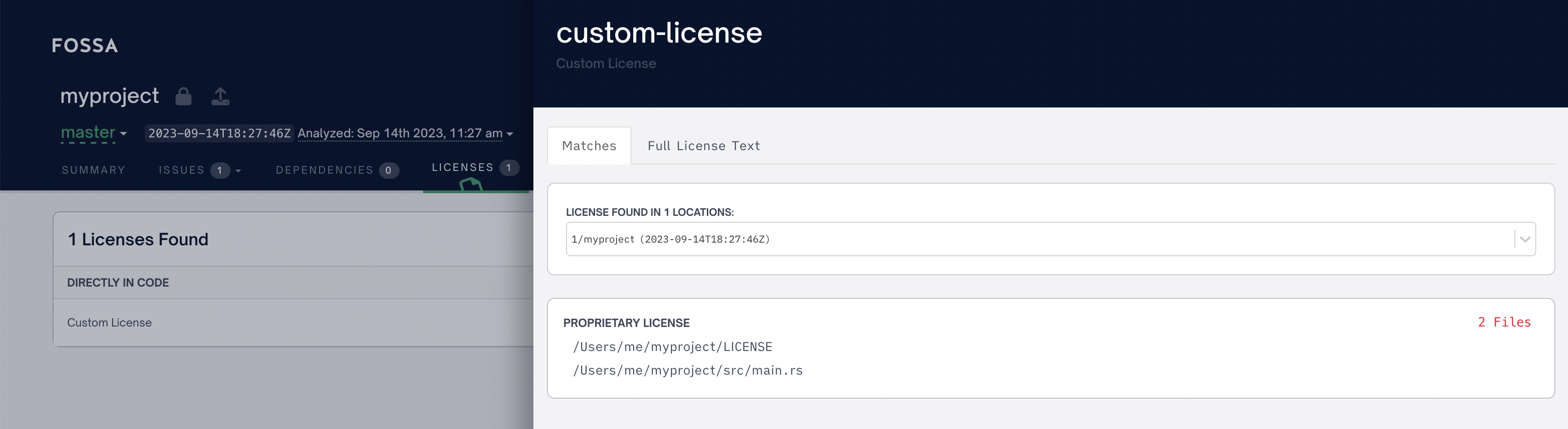Expand the Issues tab dropdown arrow

(238, 171)
